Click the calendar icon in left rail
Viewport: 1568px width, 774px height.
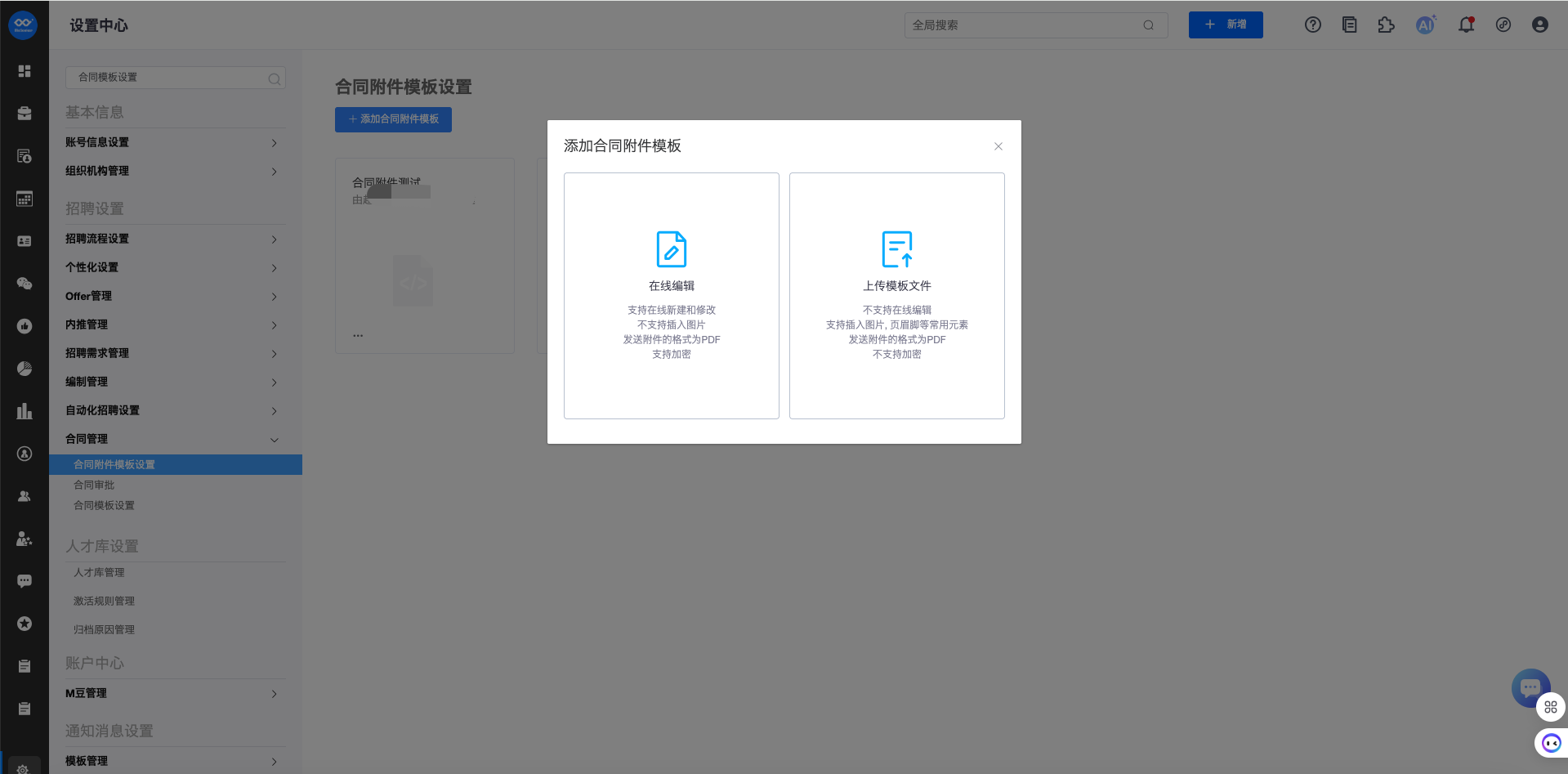click(25, 199)
